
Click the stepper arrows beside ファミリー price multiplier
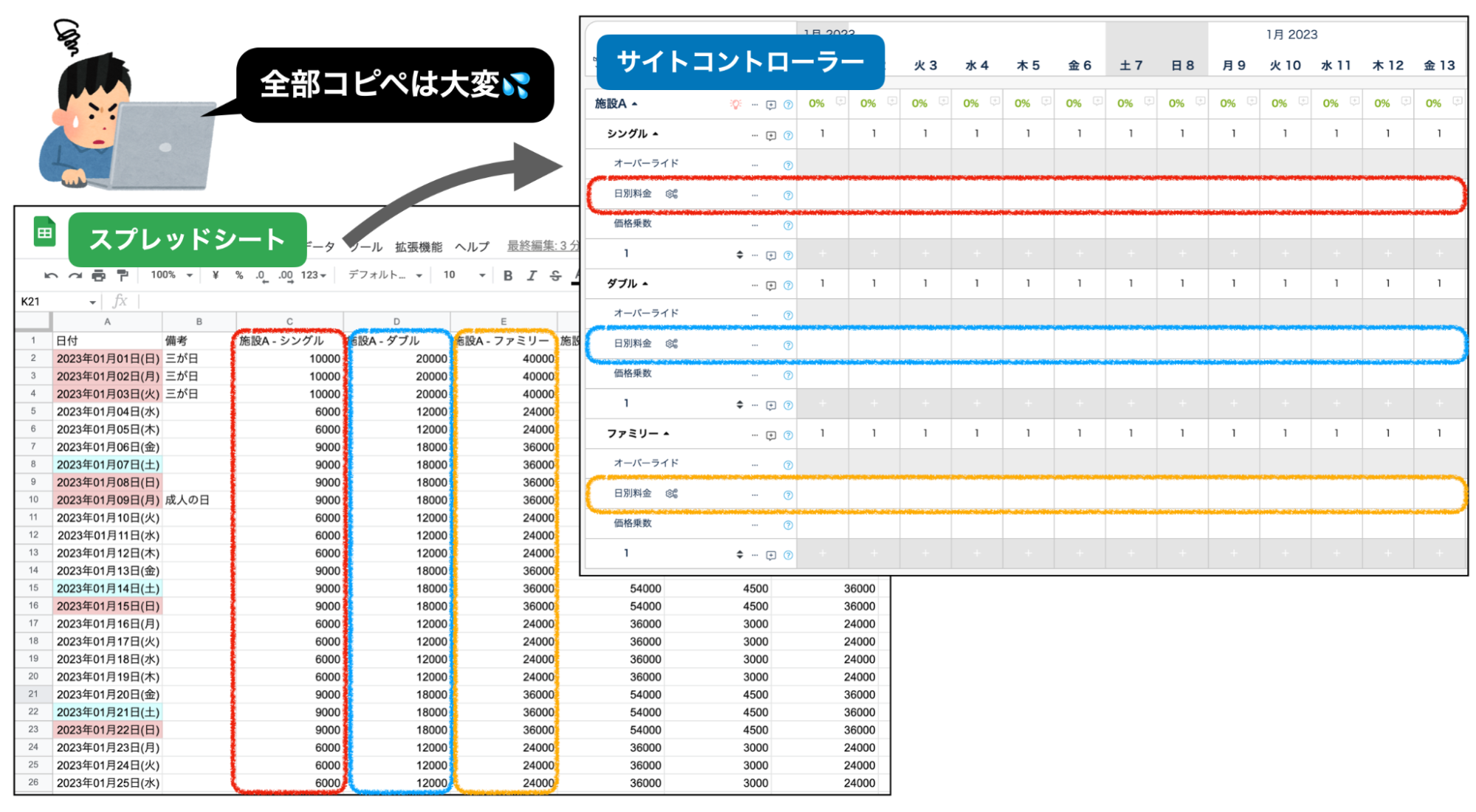pos(739,554)
